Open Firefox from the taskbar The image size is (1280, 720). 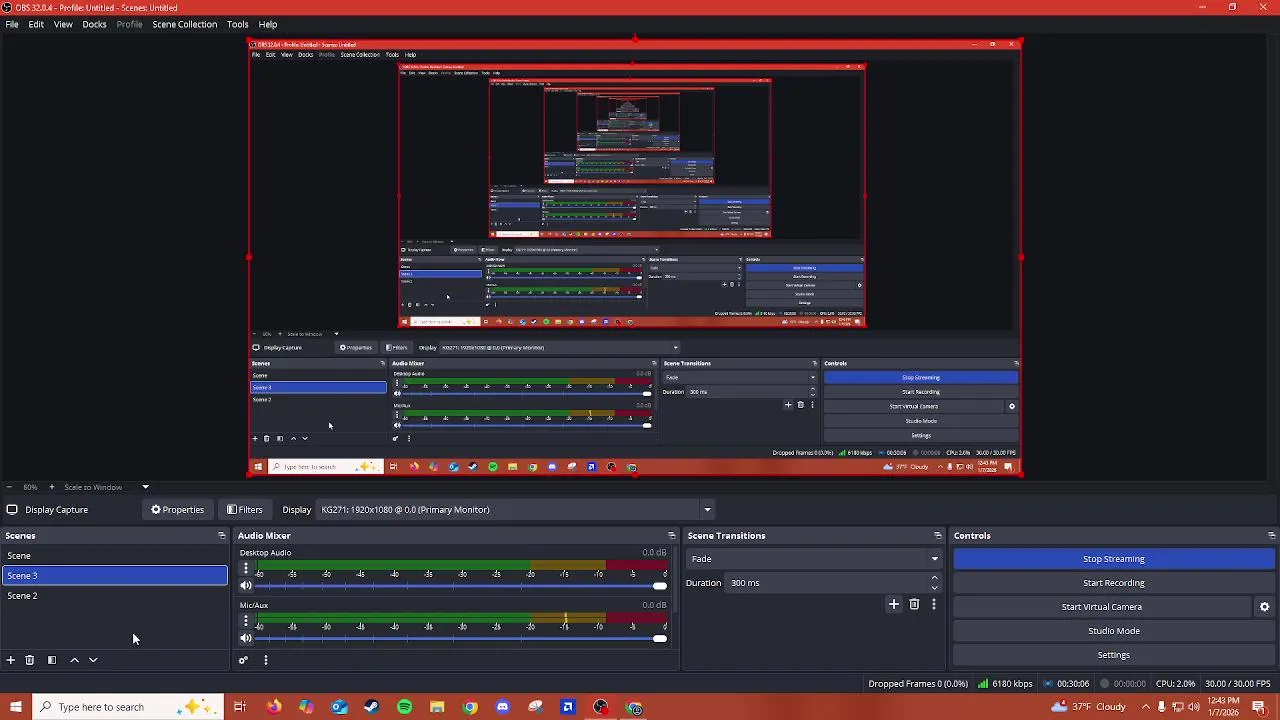tap(274, 707)
